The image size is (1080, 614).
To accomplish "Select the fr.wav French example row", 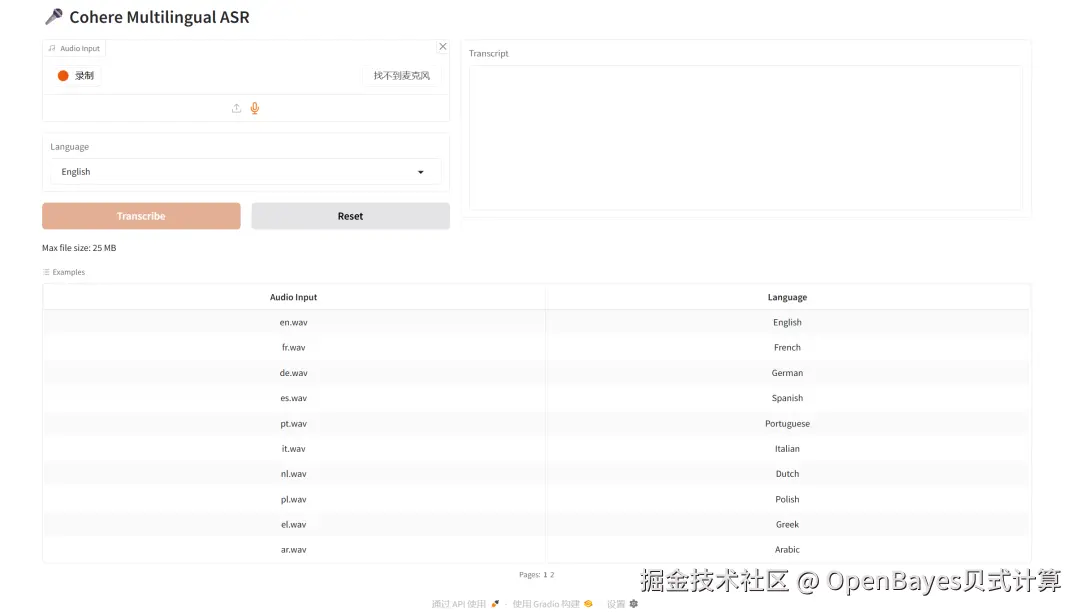I will pos(293,347).
